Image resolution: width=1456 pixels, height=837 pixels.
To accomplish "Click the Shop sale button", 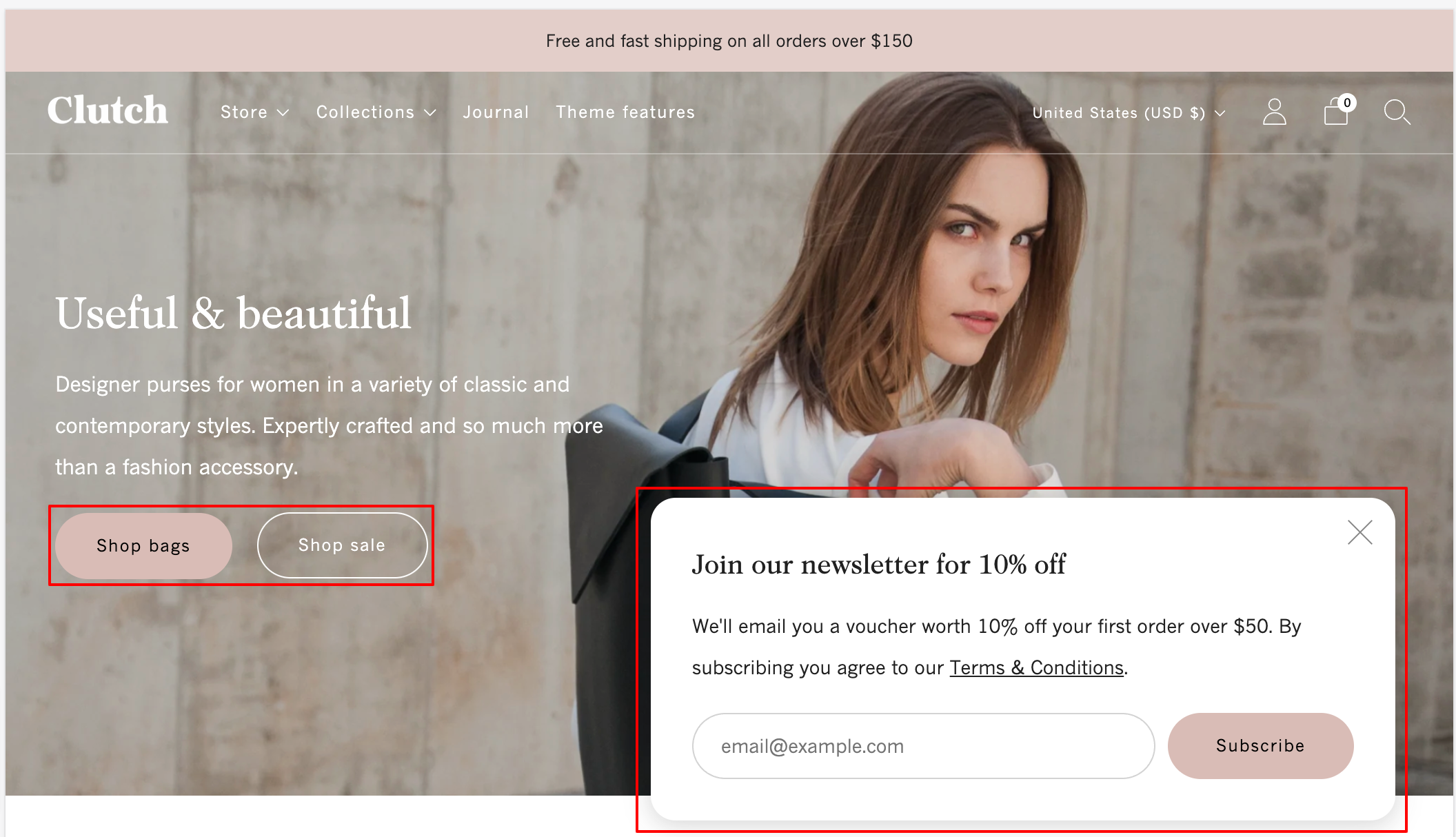I will tap(342, 545).
